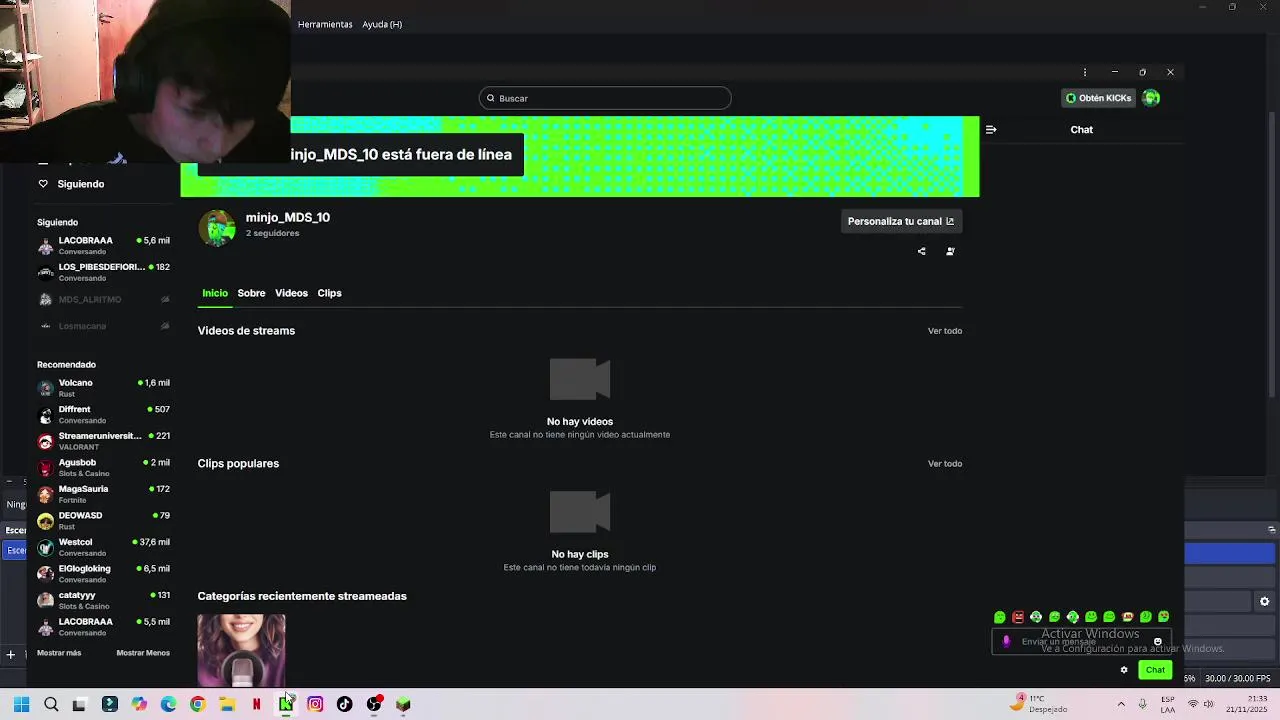Viewport: 1280px width, 720px height.
Task: Open recommended channel Streameruniversit
Action: point(103,441)
